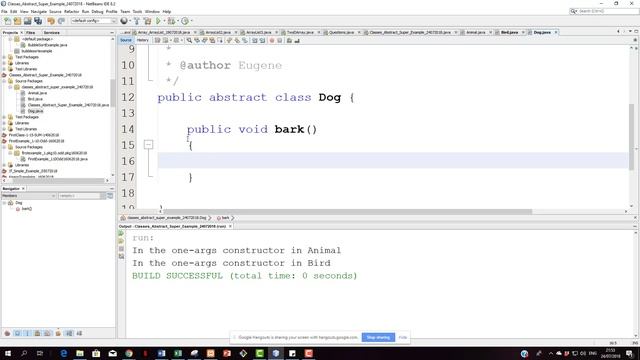Open the Windows Start menu
The width and height of the screenshot is (640, 360).
(x=7, y=353)
